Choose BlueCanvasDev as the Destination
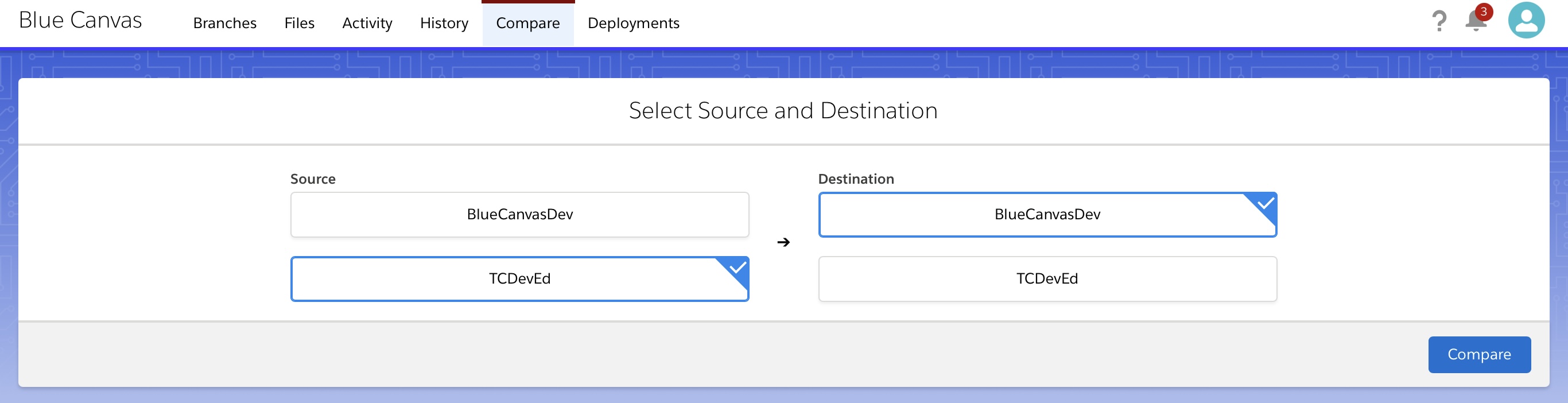1568x403 pixels. [1047, 214]
